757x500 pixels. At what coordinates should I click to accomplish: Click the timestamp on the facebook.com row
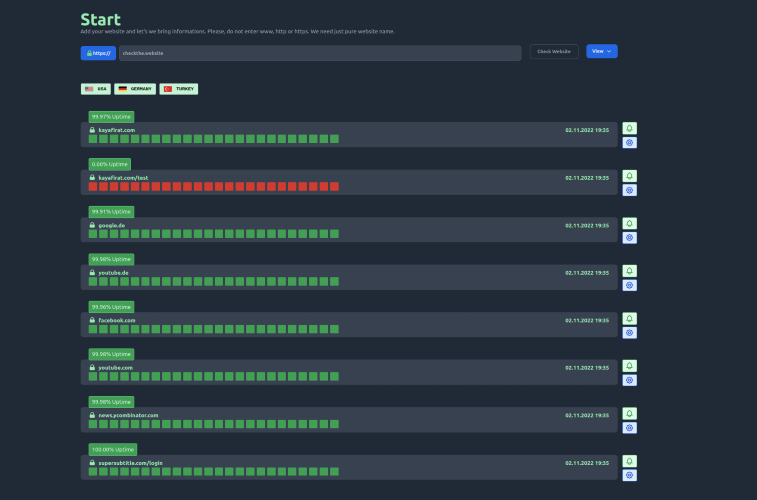click(587, 320)
